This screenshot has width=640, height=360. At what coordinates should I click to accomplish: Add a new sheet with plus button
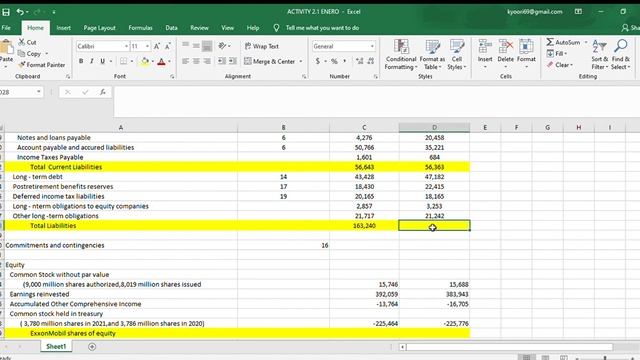[x=92, y=347]
